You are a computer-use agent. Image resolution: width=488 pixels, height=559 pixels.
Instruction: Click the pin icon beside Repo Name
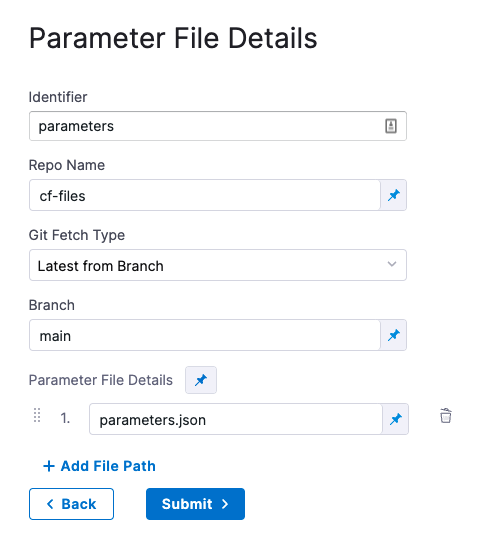394,195
